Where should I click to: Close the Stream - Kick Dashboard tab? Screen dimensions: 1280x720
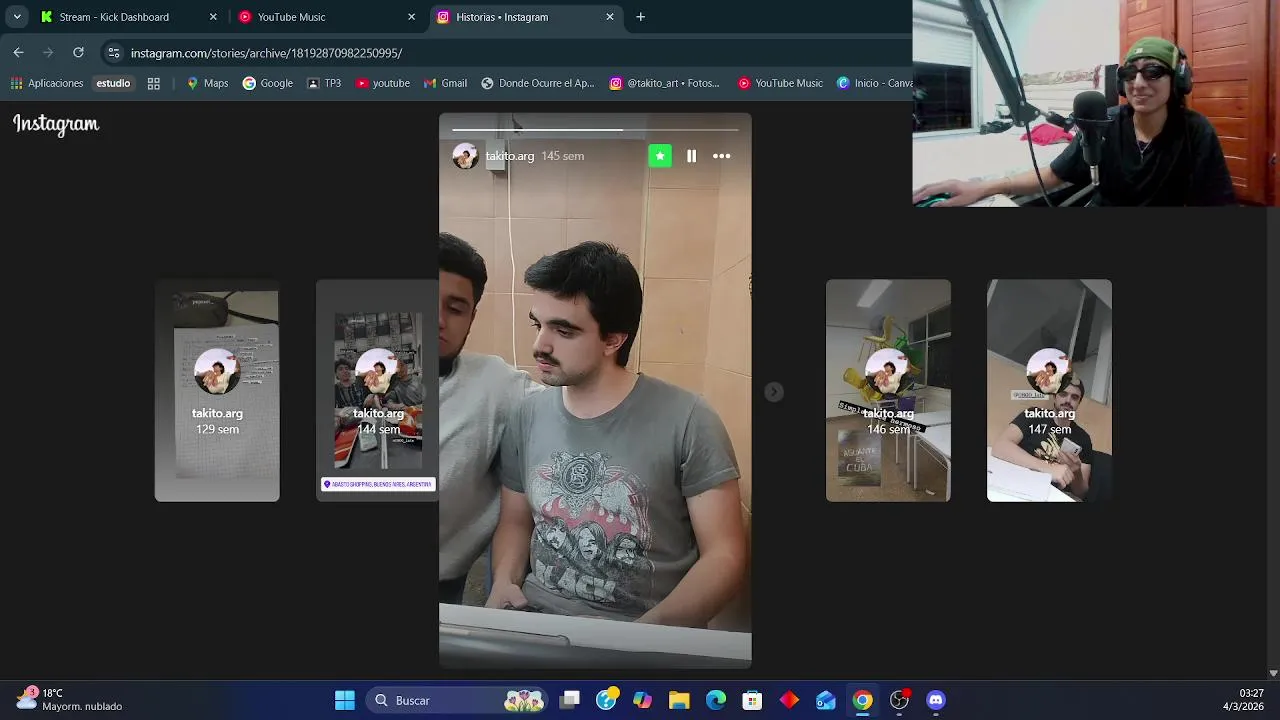[x=213, y=17]
